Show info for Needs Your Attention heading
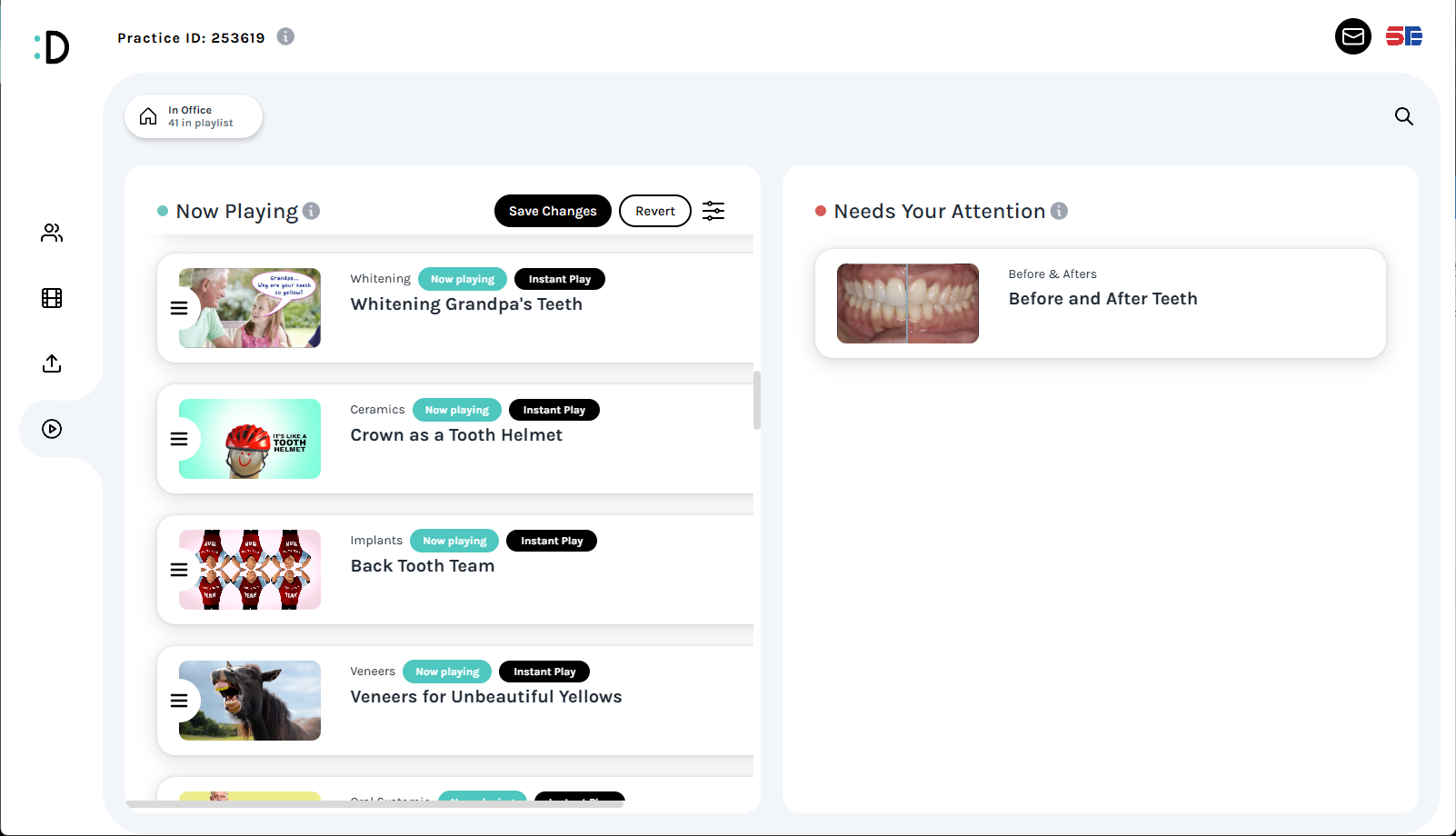Image resolution: width=1456 pixels, height=836 pixels. coord(1059,211)
